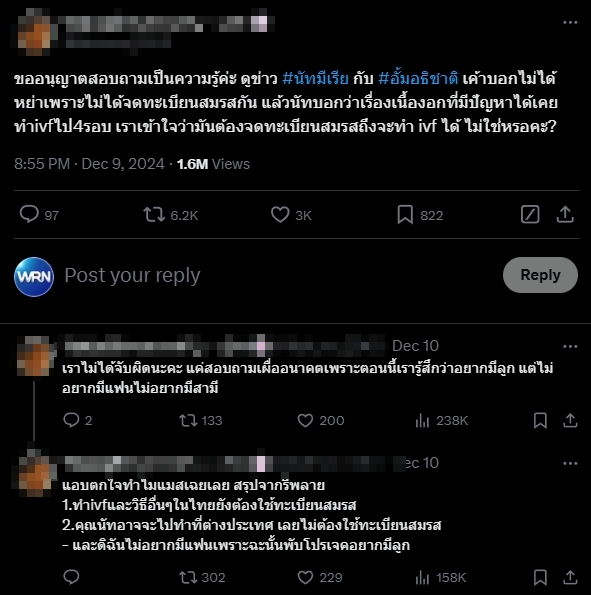
Task: Like the main tweet with 3K likes
Action: 280,214
